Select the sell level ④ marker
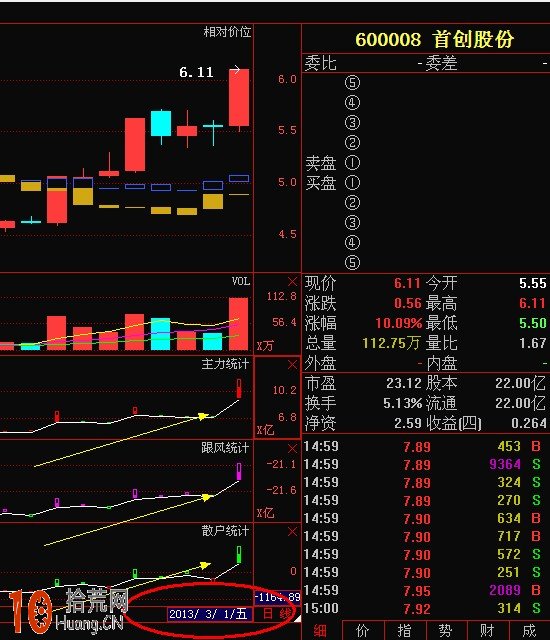Viewport: 550px width, 640px height. 353,102
